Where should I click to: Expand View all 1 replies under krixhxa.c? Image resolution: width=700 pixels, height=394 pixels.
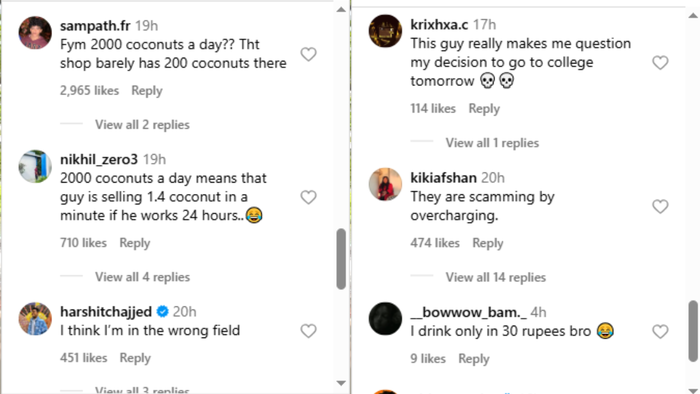tap(492, 143)
